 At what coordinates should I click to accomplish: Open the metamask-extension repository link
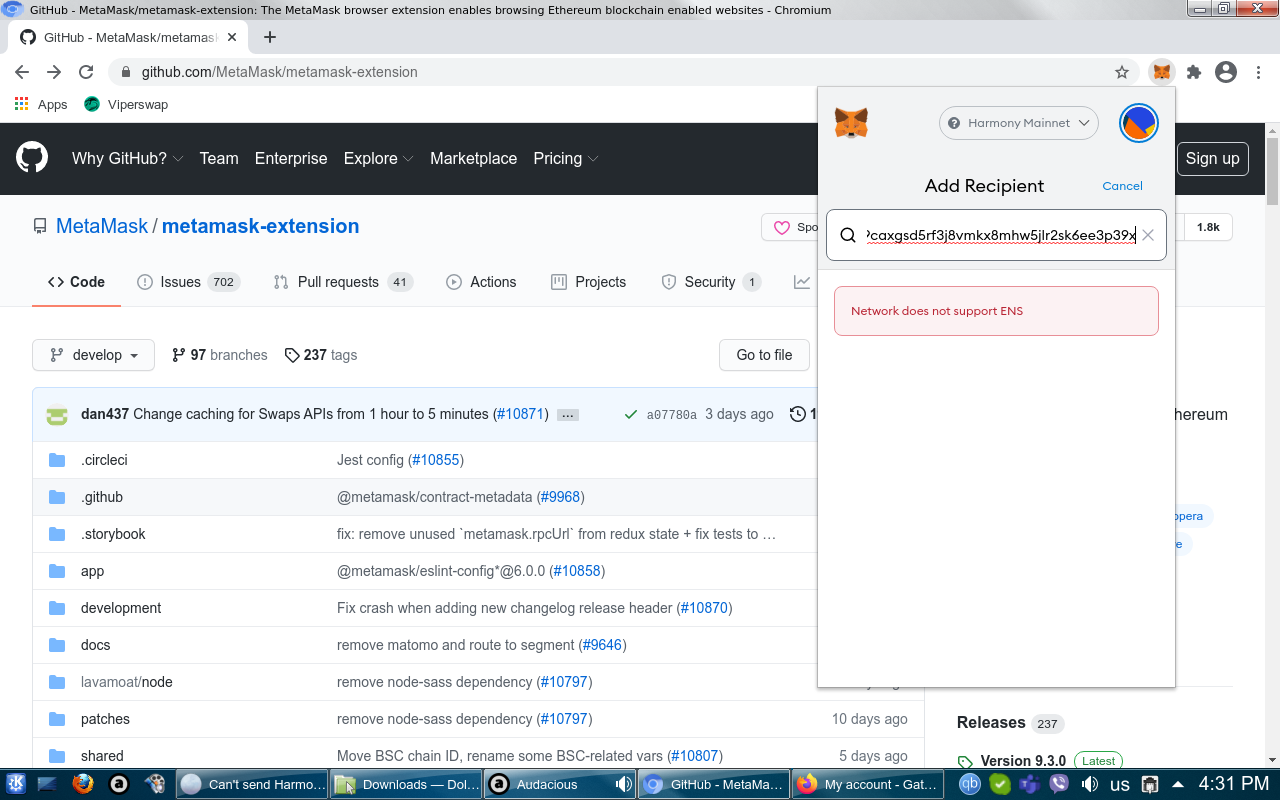tap(260, 226)
